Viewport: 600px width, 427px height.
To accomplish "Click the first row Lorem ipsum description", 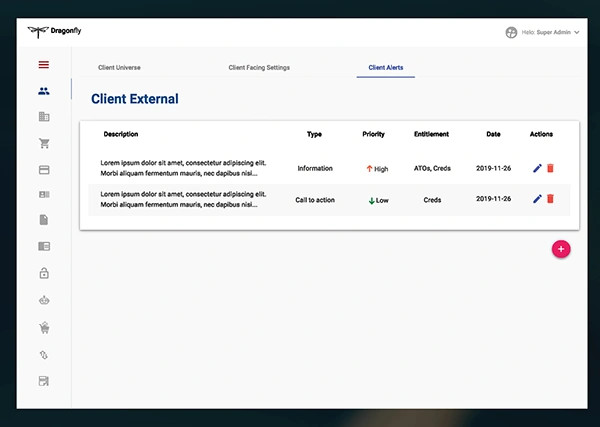I will pyautogui.click(x=183, y=168).
